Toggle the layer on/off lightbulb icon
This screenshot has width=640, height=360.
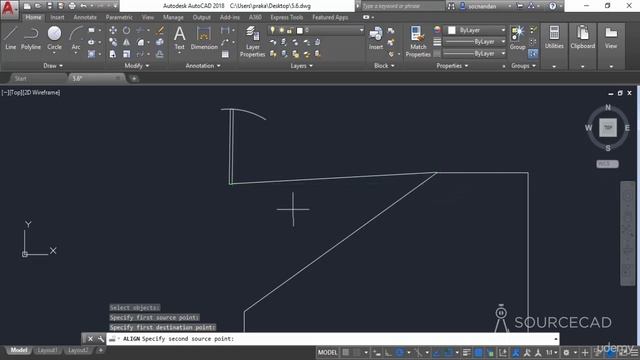(x=273, y=30)
